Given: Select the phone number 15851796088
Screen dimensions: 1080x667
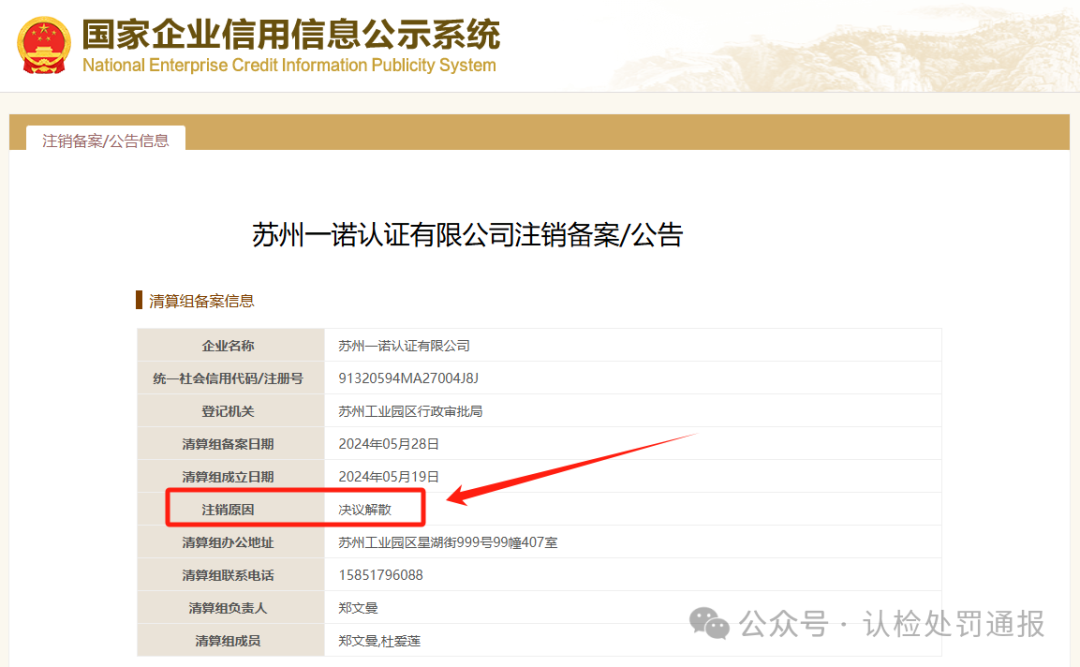Looking at the screenshot, I should (380, 575).
